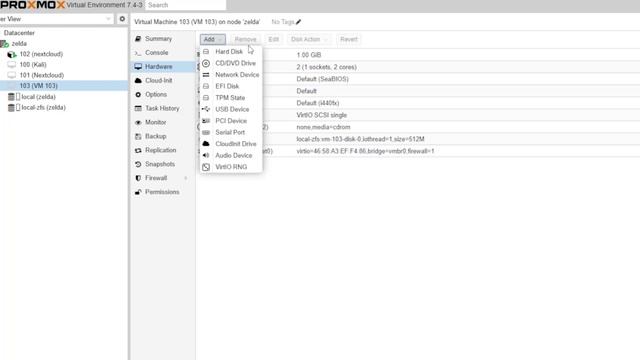This screenshot has width=640, height=360.
Task: Click the Permissions unlock icon
Action: click(138, 192)
